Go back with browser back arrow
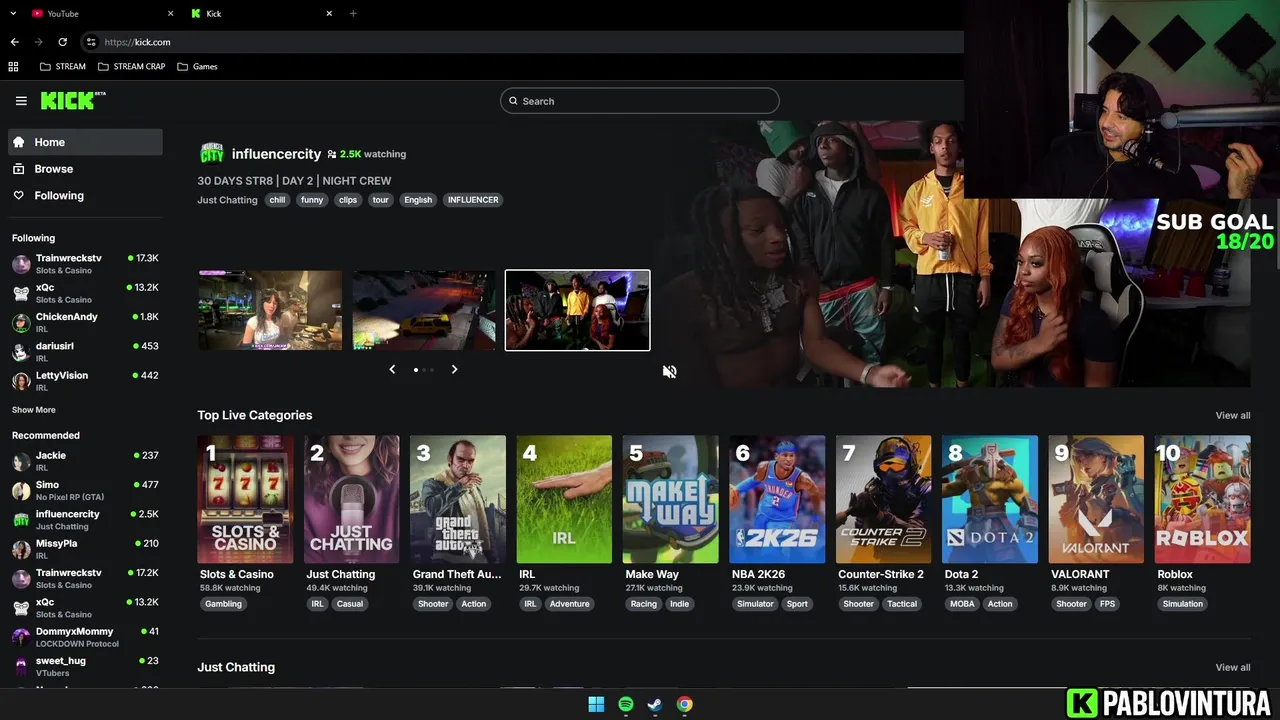Viewport: 1280px width, 720px height. pos(14,42)
